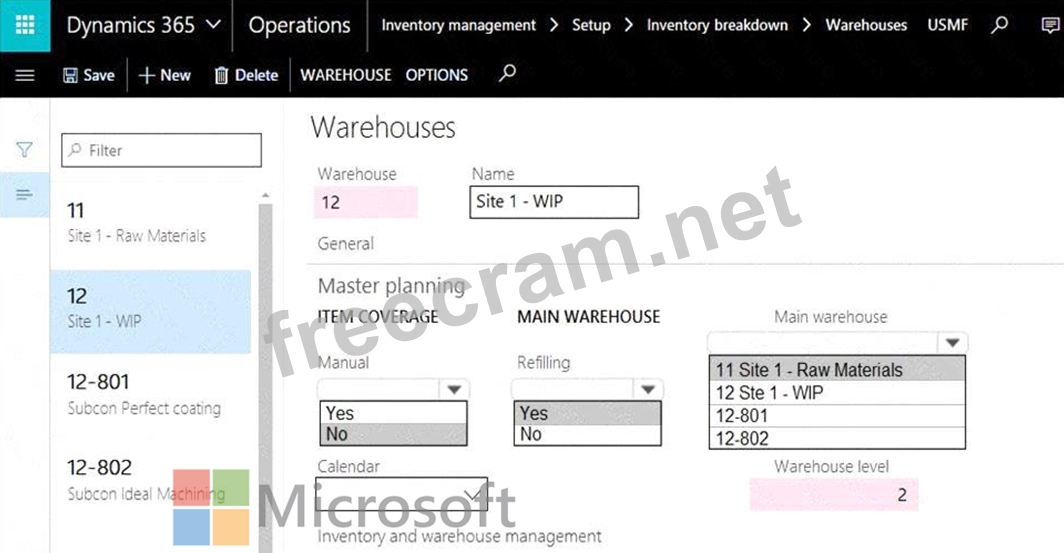
Task: Open the top-right global search icon
Action: point(999,25)
